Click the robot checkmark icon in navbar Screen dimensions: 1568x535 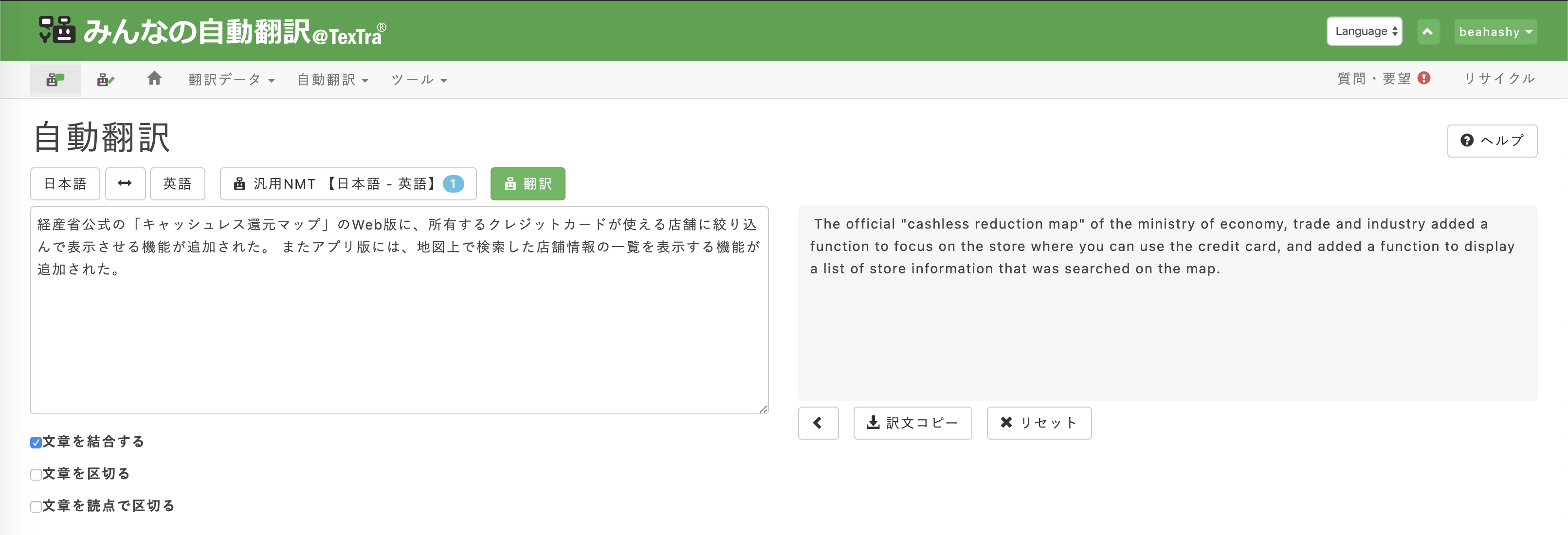(105, 80)
